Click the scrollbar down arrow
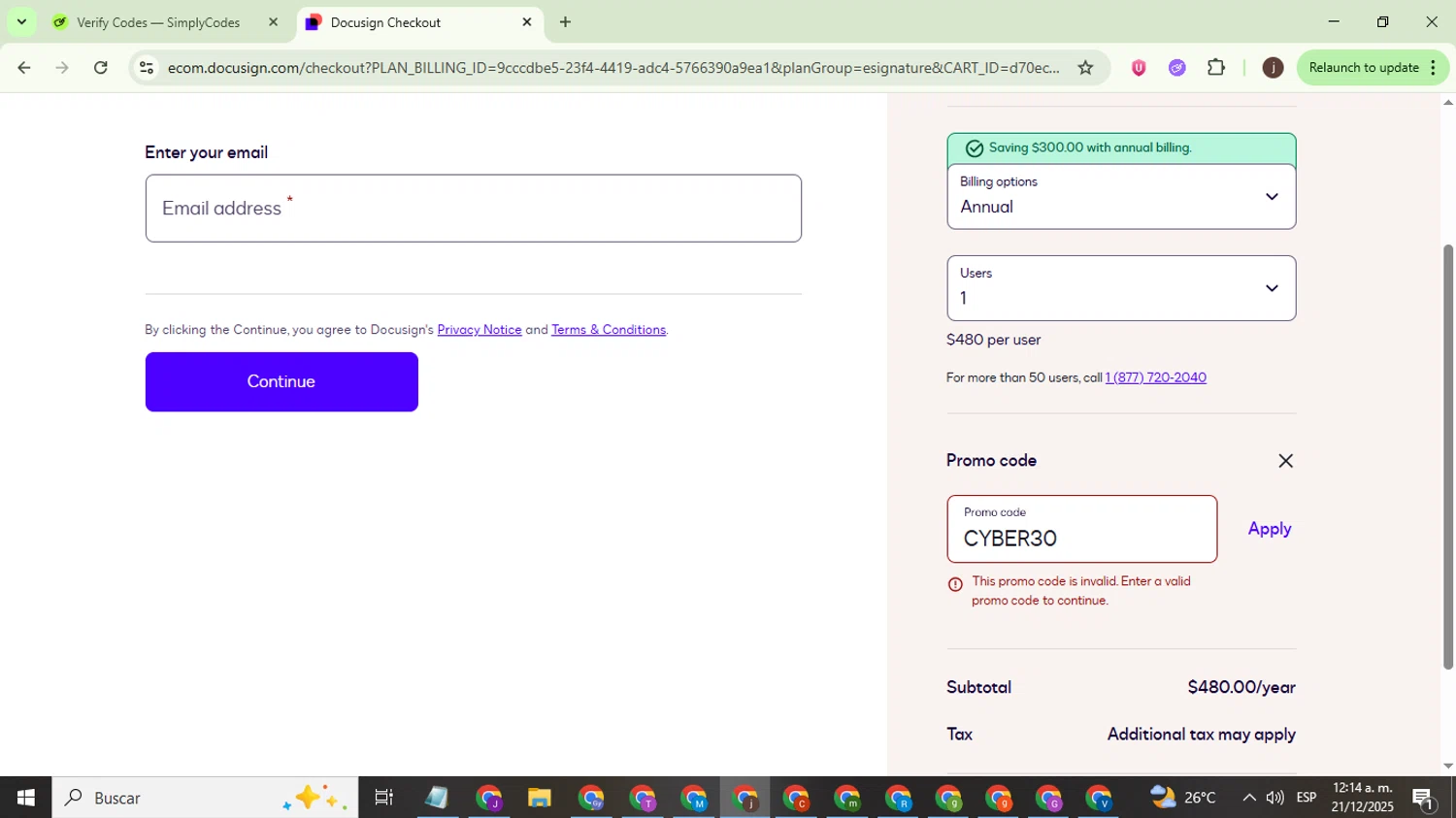The height and width of the screenshot is (818, 1456). [x=1448, y=766]
